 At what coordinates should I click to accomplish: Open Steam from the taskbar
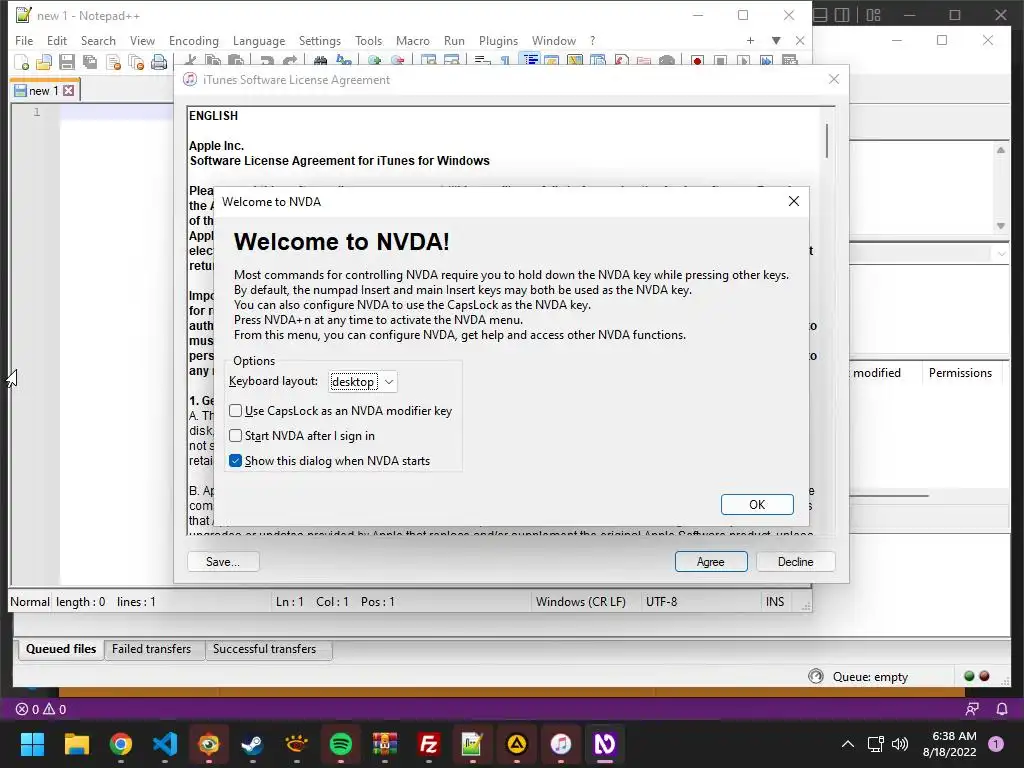[252, 744]
